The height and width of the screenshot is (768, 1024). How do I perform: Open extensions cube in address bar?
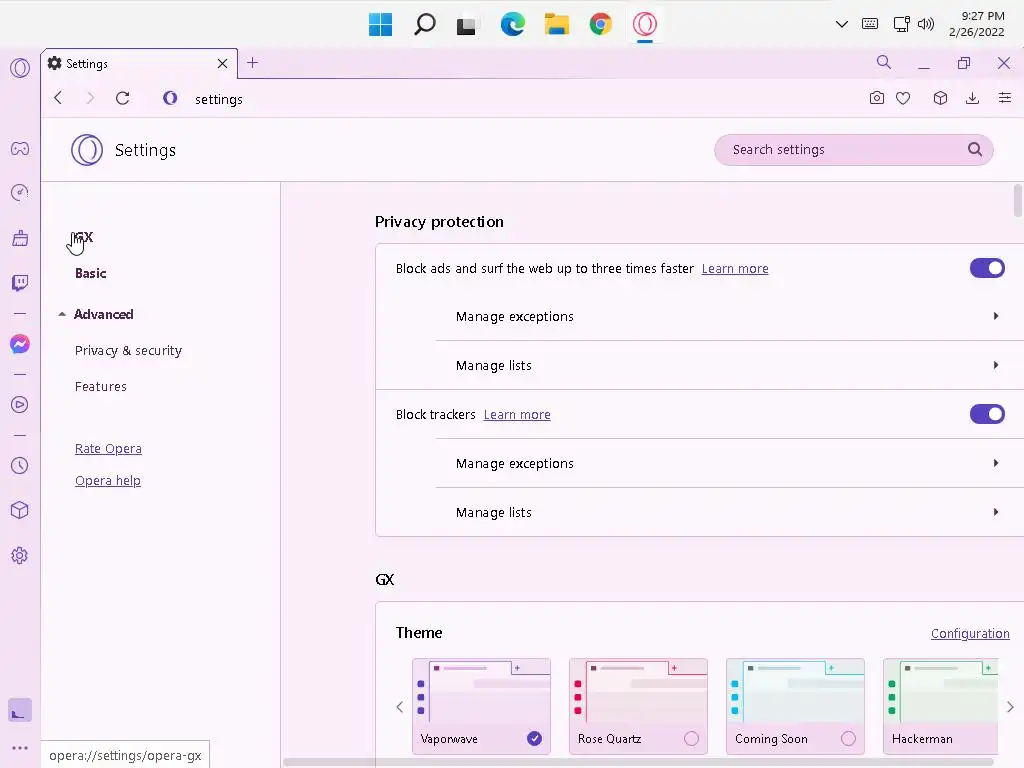pyautogui.click(x=940, y=98)
